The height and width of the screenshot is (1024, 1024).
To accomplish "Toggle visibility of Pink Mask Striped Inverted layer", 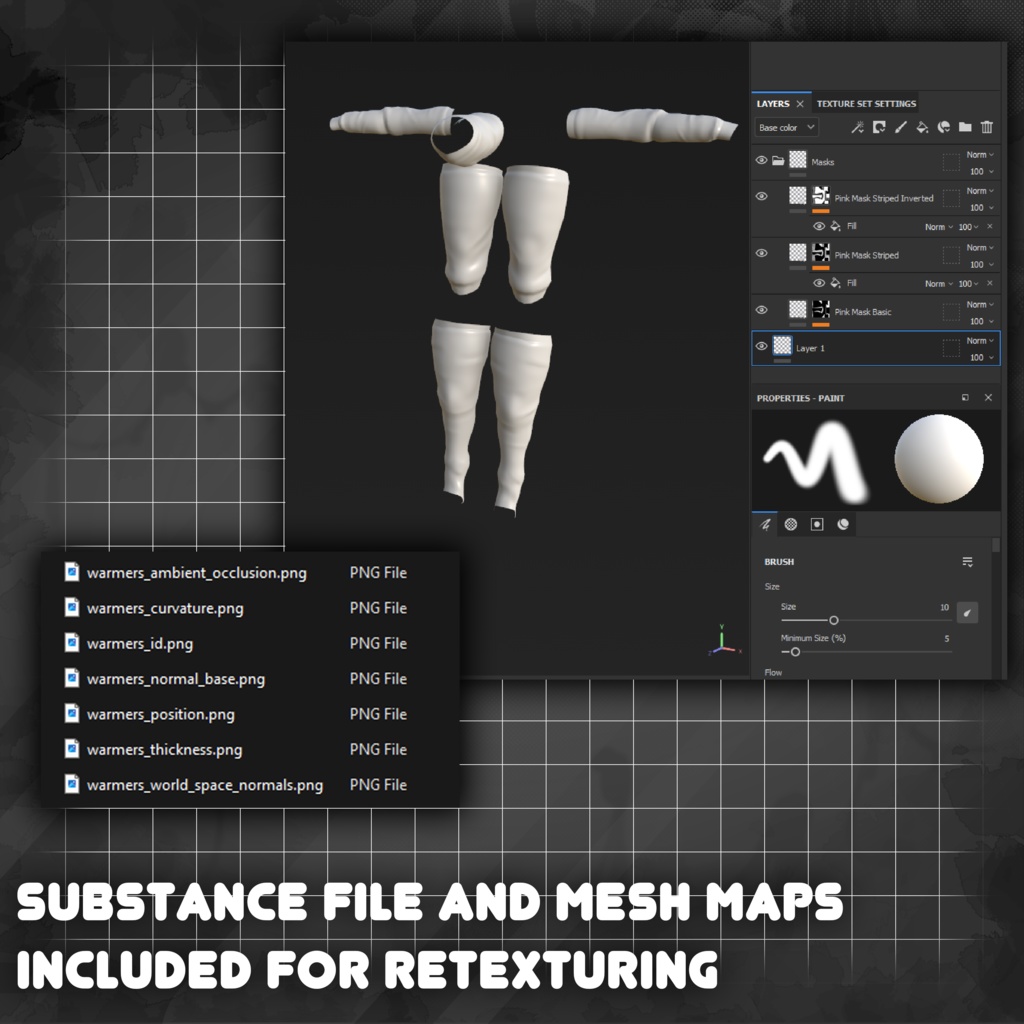I will [x=762, y=196].
